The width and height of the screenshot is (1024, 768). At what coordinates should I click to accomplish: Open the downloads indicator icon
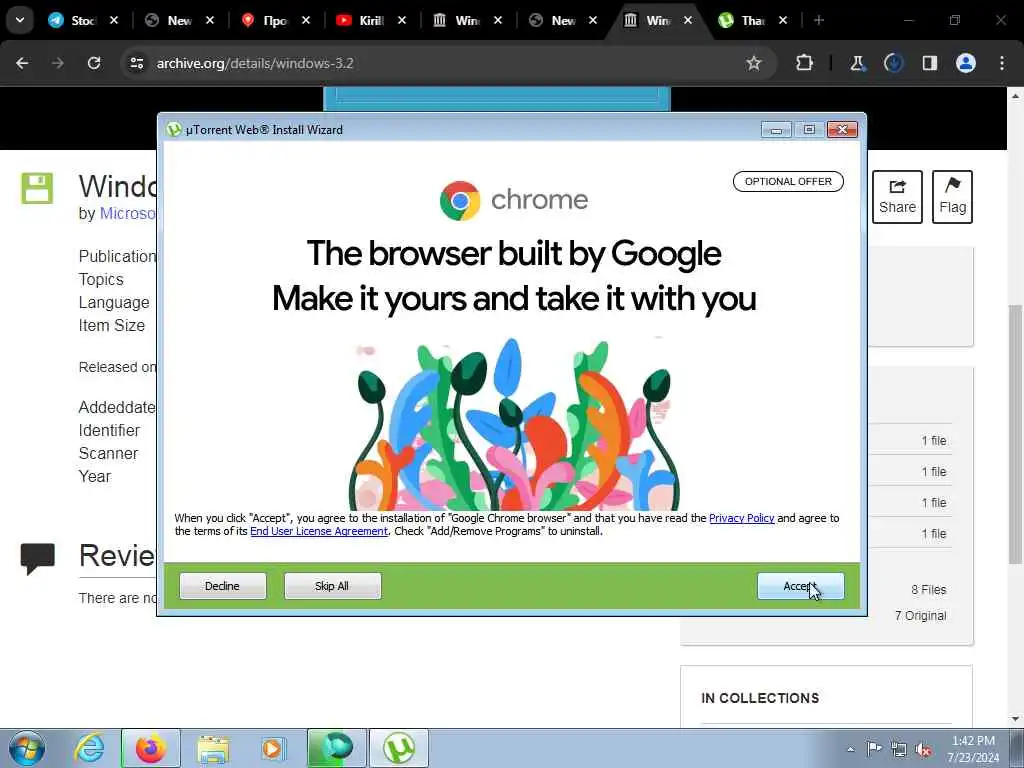[893, 63]
